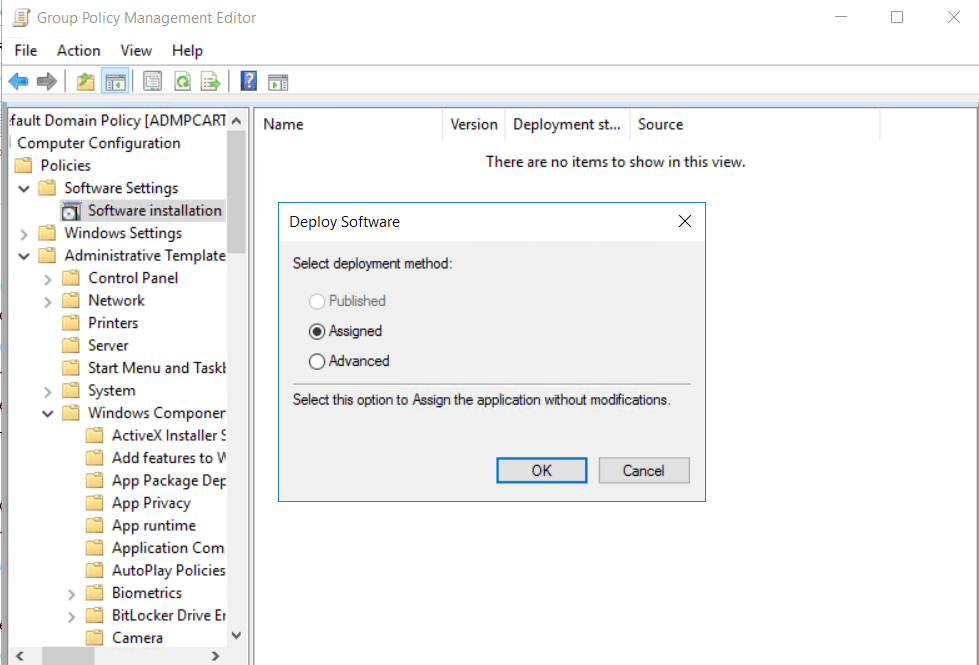The height and width of the screenshot is (665, 979).
Task: Select the Published radio button
Action: [317, 300]
